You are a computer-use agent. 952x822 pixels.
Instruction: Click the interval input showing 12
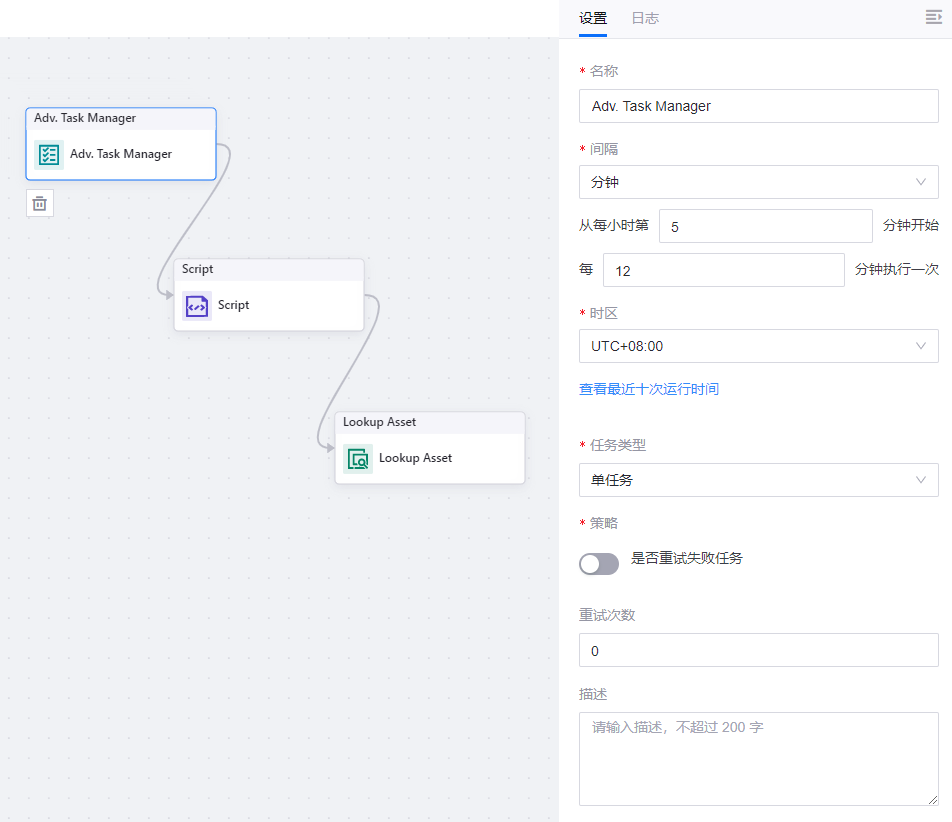723,270
